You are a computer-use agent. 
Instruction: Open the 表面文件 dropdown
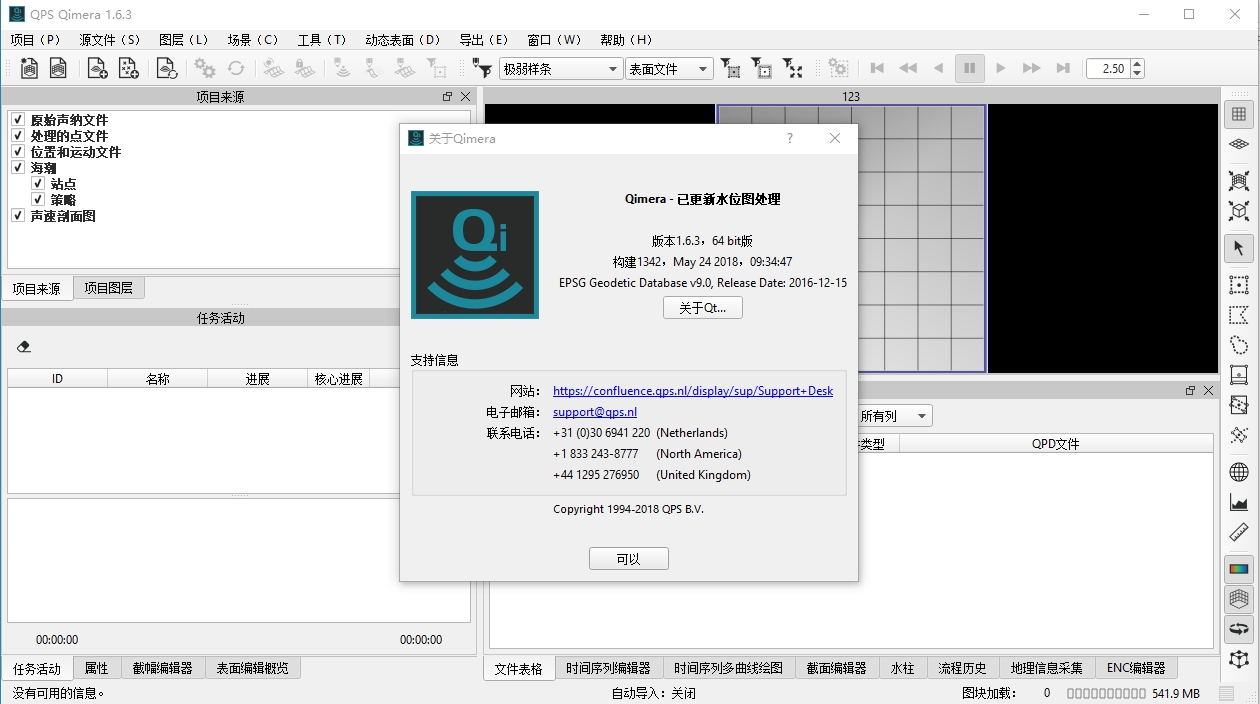coord(669,69)
